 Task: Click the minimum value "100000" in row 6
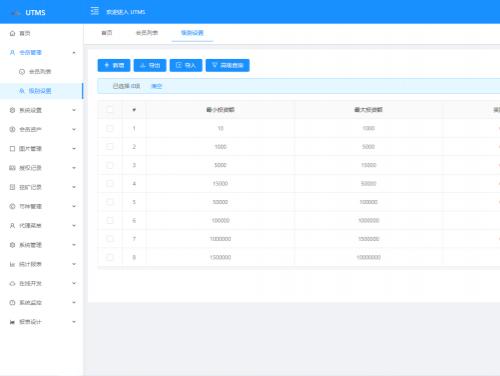220,220
